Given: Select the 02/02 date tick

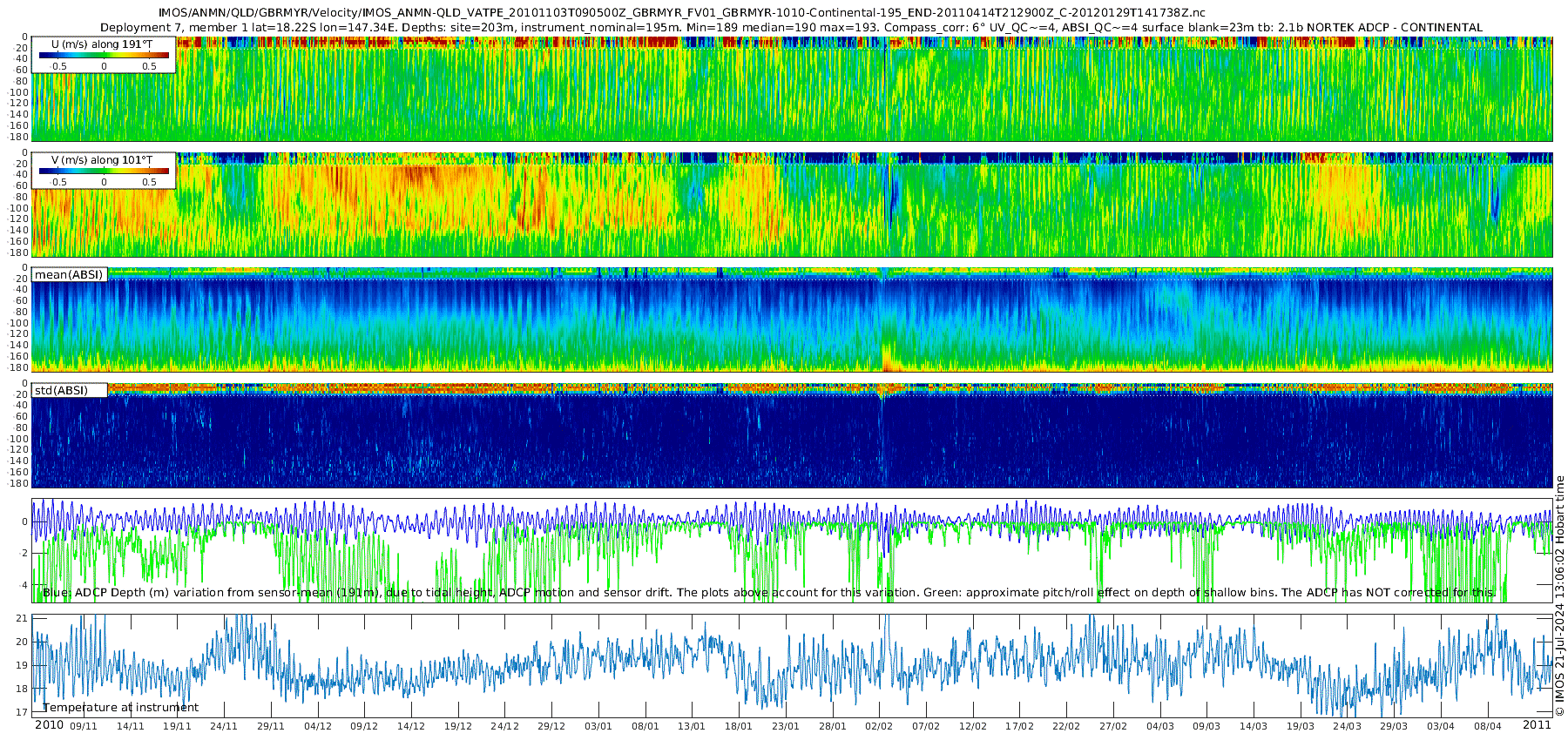Looking at the screenshot, I should coord(879,726).
